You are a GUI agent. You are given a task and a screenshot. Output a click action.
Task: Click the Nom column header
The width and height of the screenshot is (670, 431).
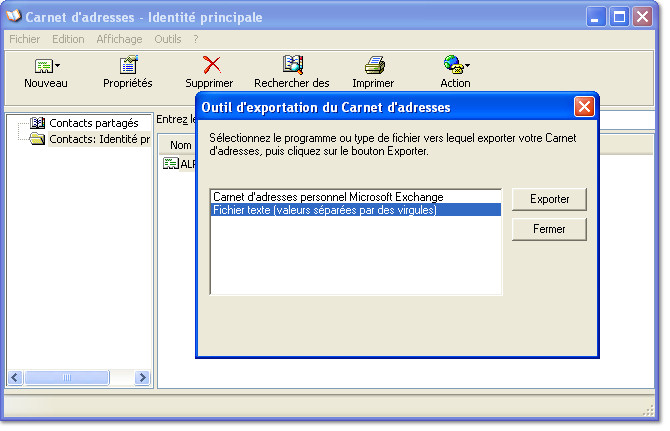[x=181, y=145]
